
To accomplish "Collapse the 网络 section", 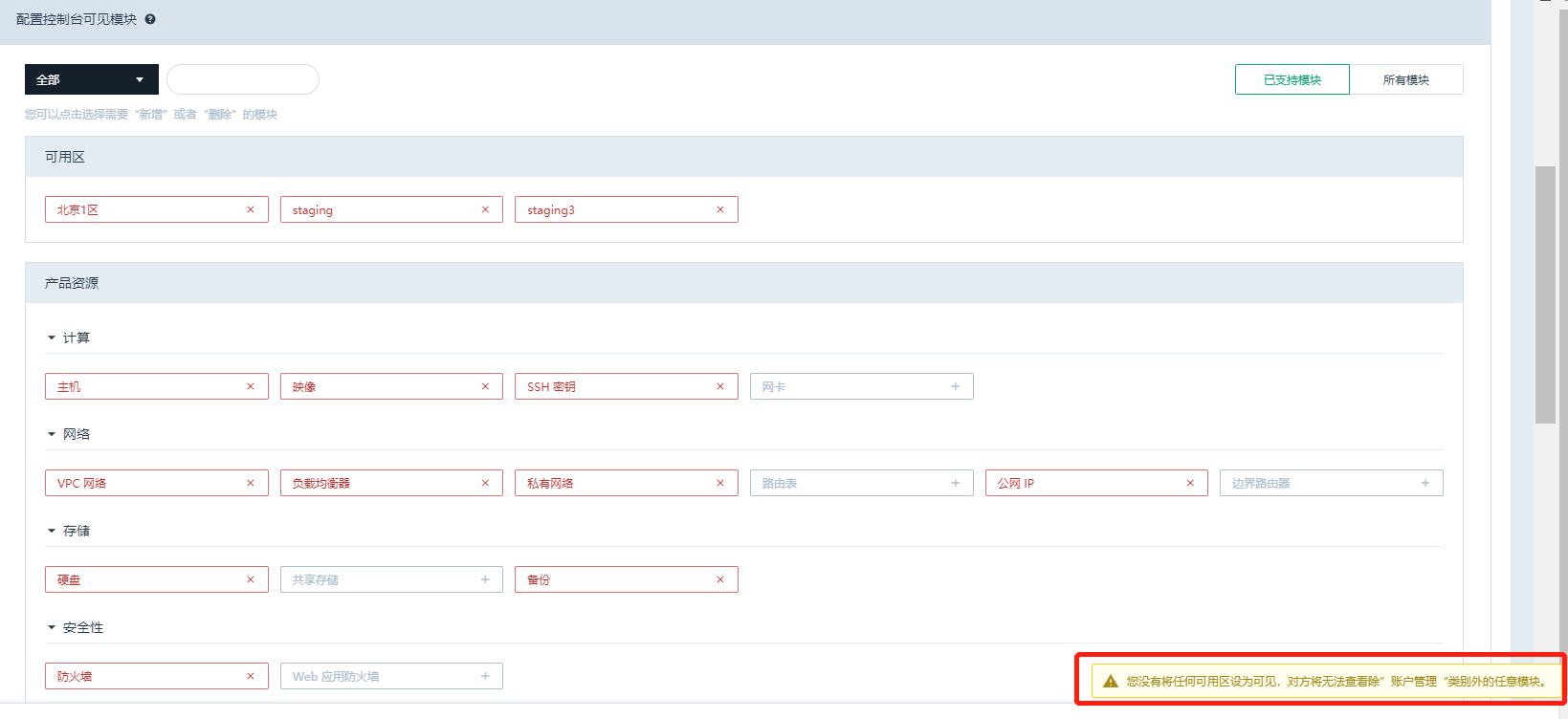I will (x=52, y=434).
